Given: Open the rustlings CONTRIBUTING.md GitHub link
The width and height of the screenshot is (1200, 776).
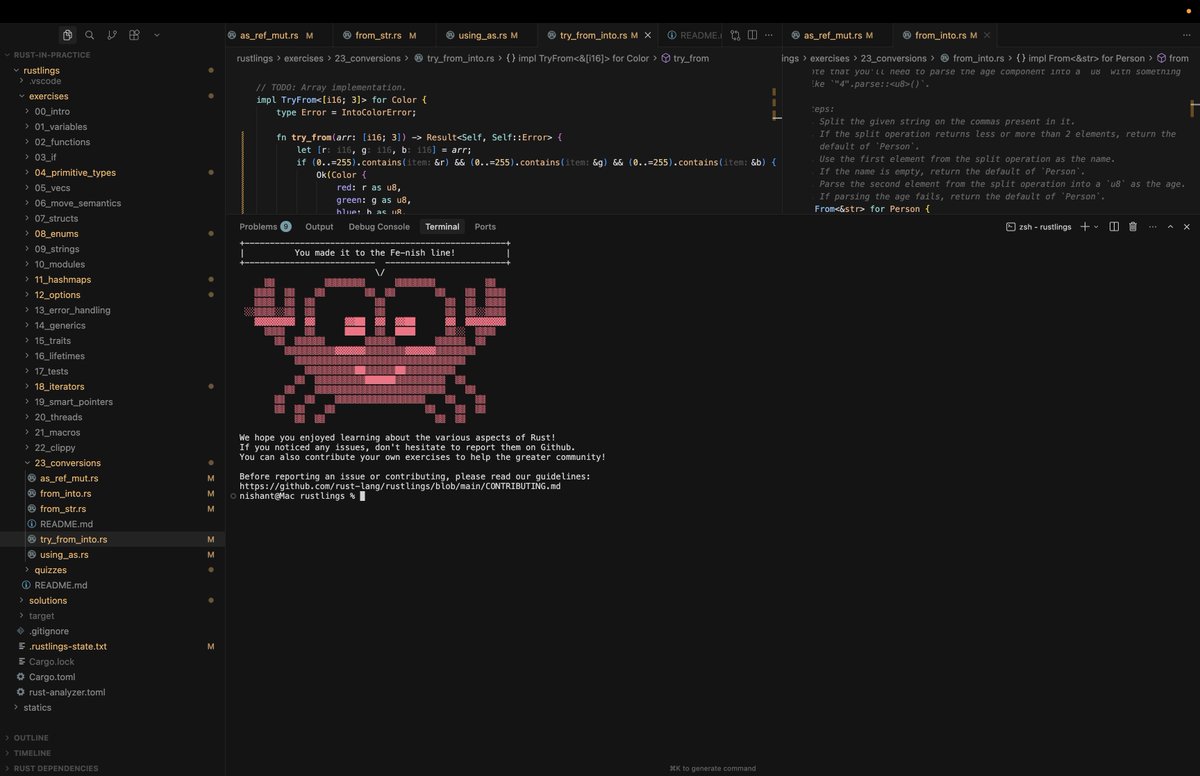Looking at the screenshot, I should 400,486.
